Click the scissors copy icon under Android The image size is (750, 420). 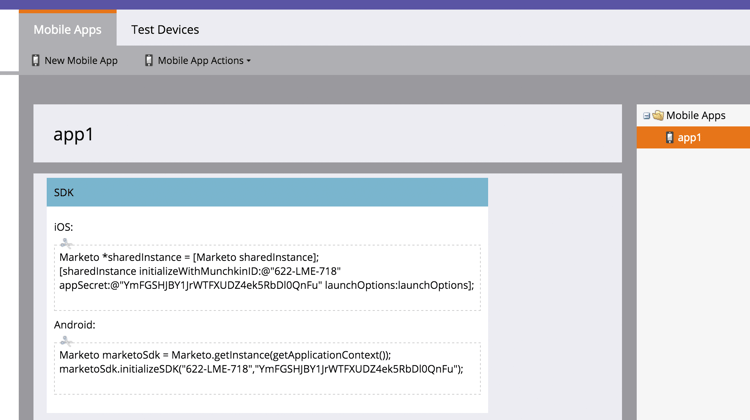tap(66, 341)
